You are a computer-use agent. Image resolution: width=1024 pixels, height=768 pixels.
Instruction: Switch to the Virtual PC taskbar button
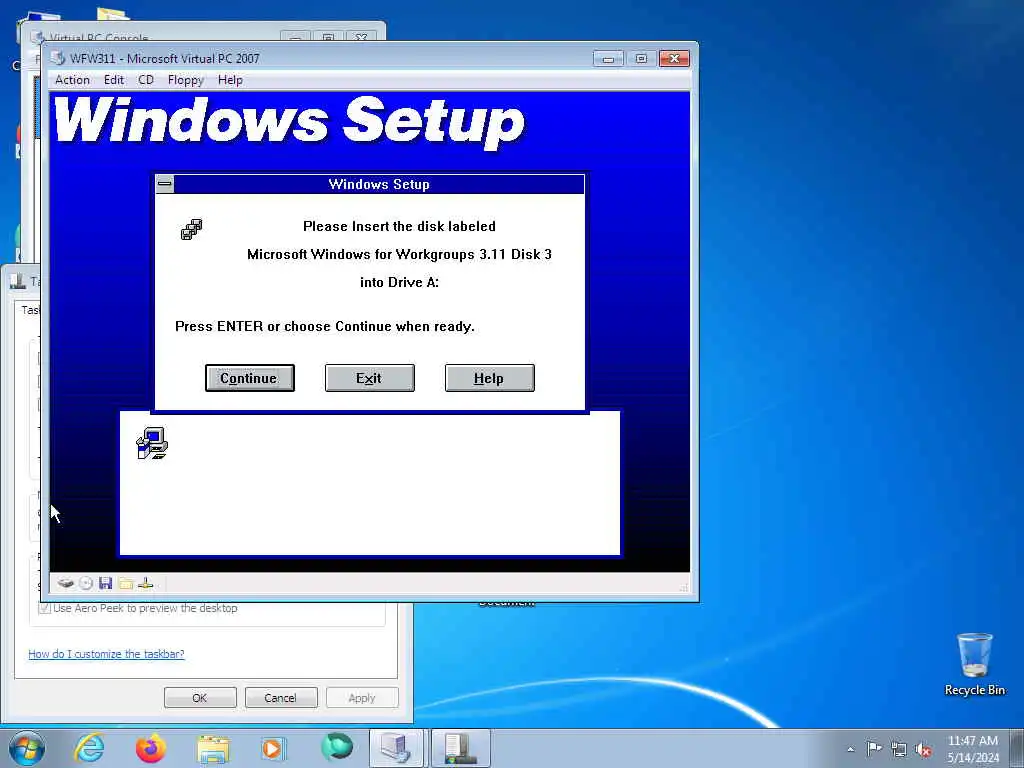click(397, 748)
